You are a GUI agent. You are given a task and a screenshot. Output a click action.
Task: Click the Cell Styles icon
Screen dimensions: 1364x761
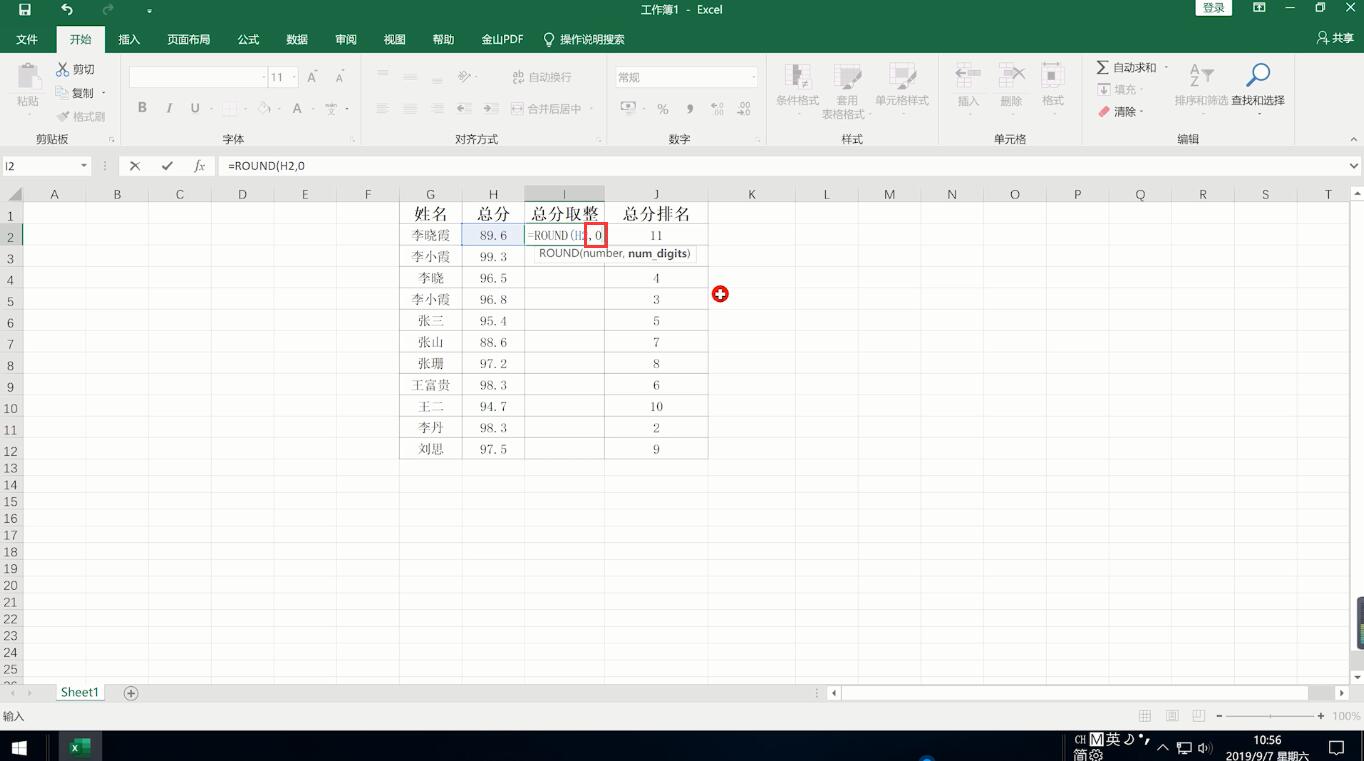902,78
